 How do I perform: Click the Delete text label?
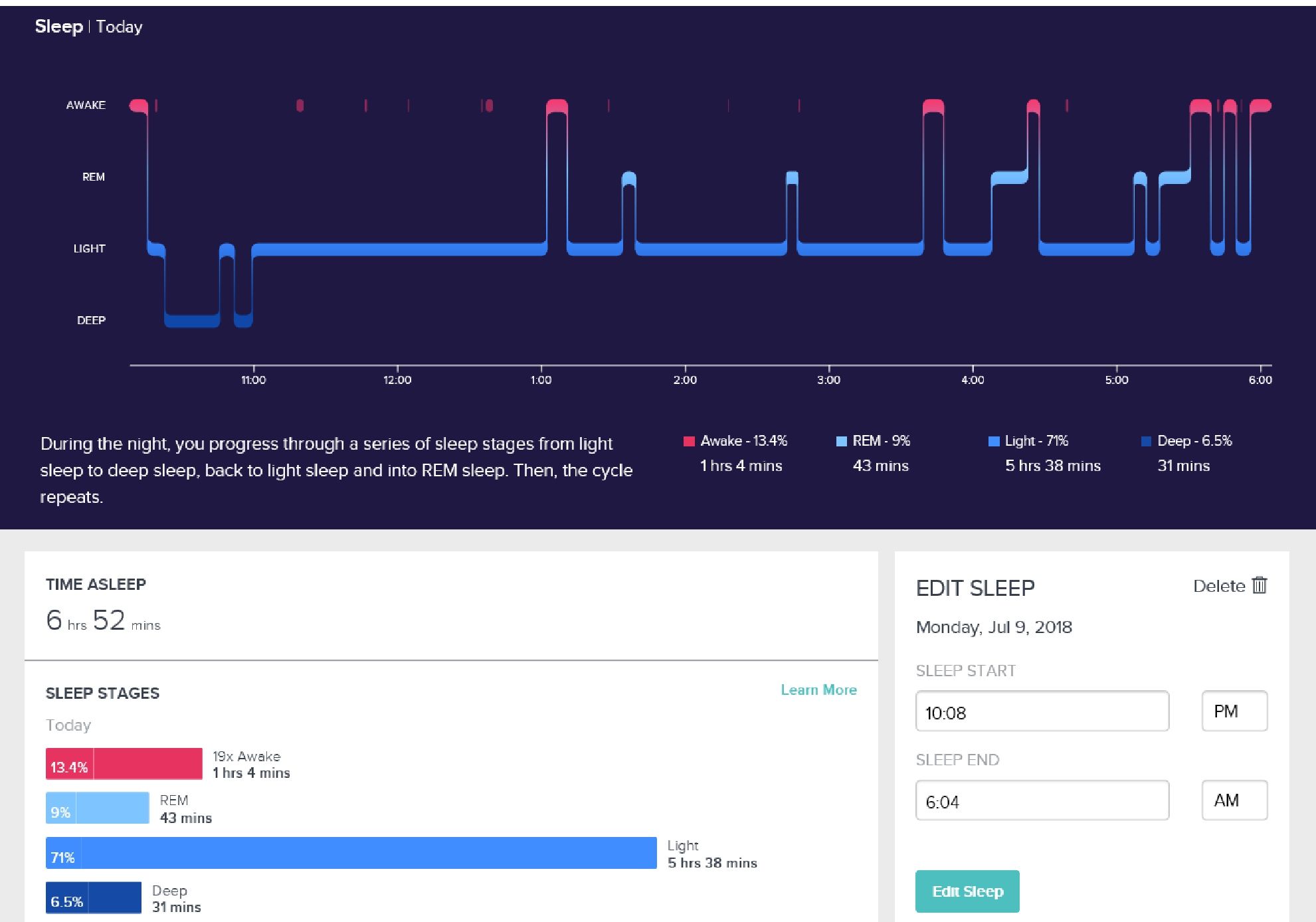tap(1218, 586)
